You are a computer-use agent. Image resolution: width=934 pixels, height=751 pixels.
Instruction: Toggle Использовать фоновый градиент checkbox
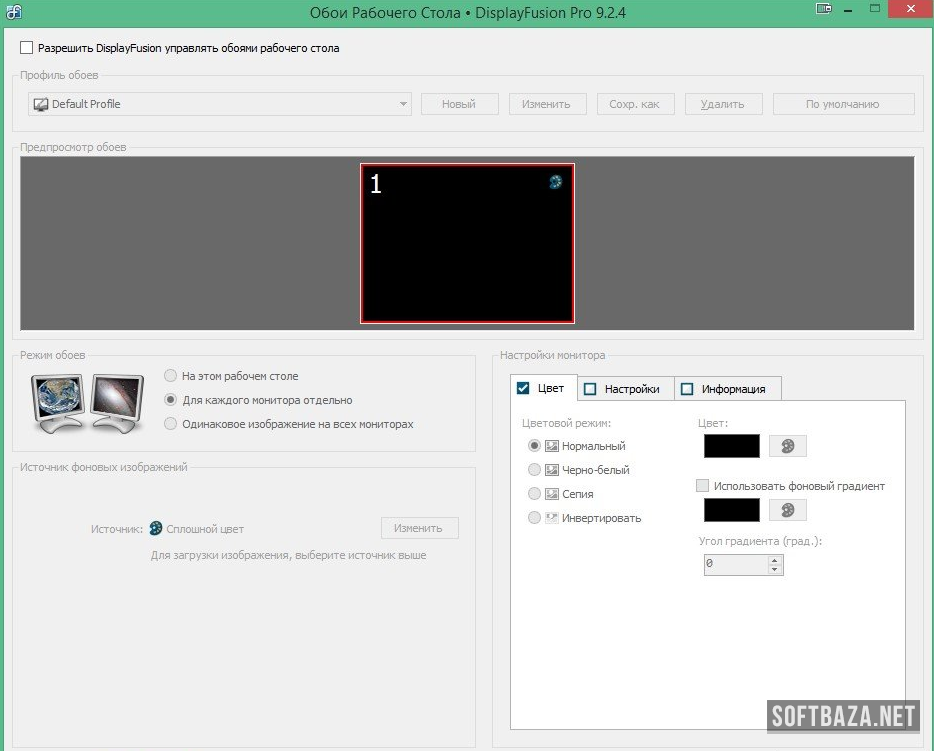pyautogui.click(x=703, y=486)
